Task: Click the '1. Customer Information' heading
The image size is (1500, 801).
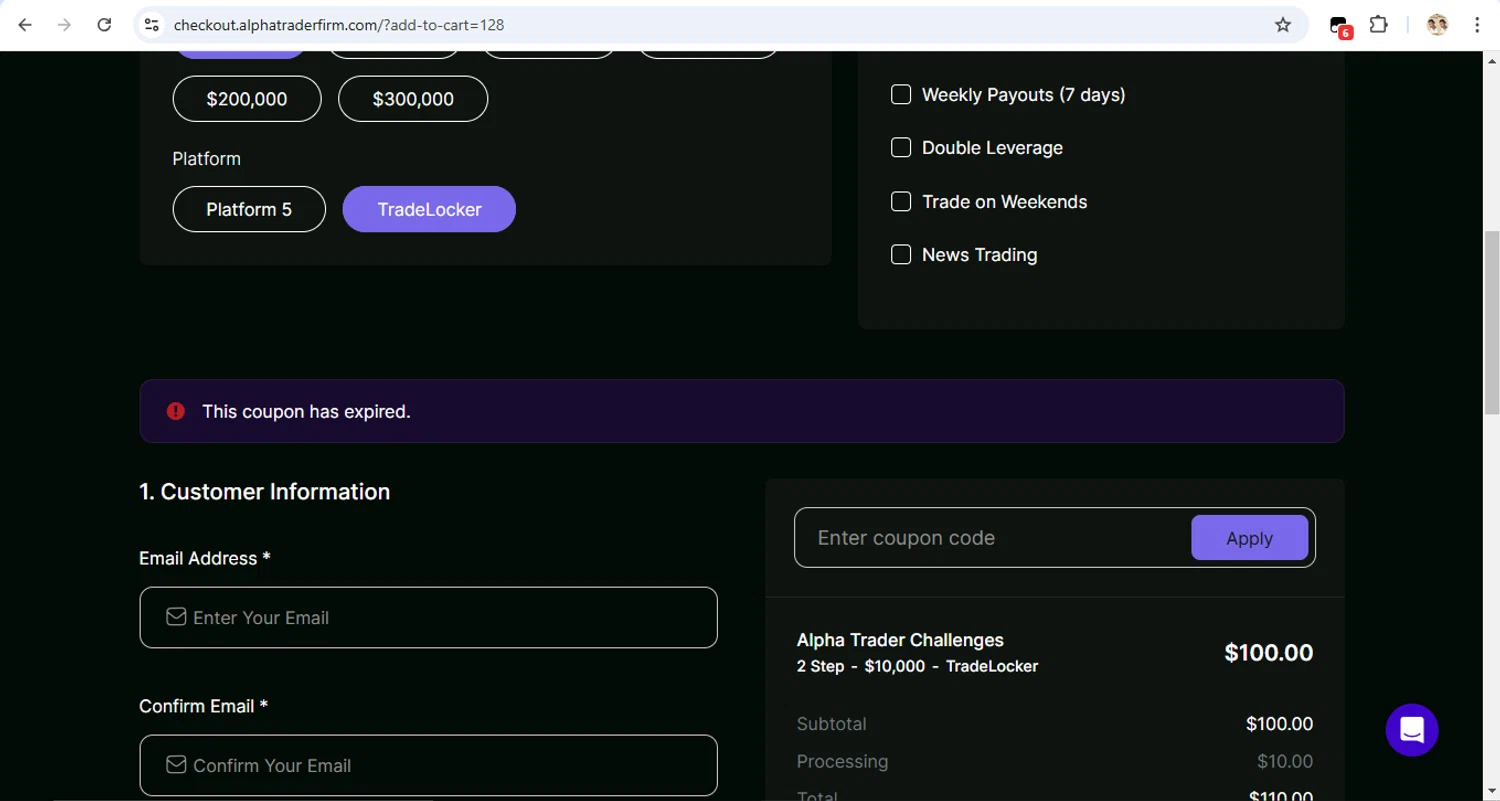Action: (x=265, y=492)
